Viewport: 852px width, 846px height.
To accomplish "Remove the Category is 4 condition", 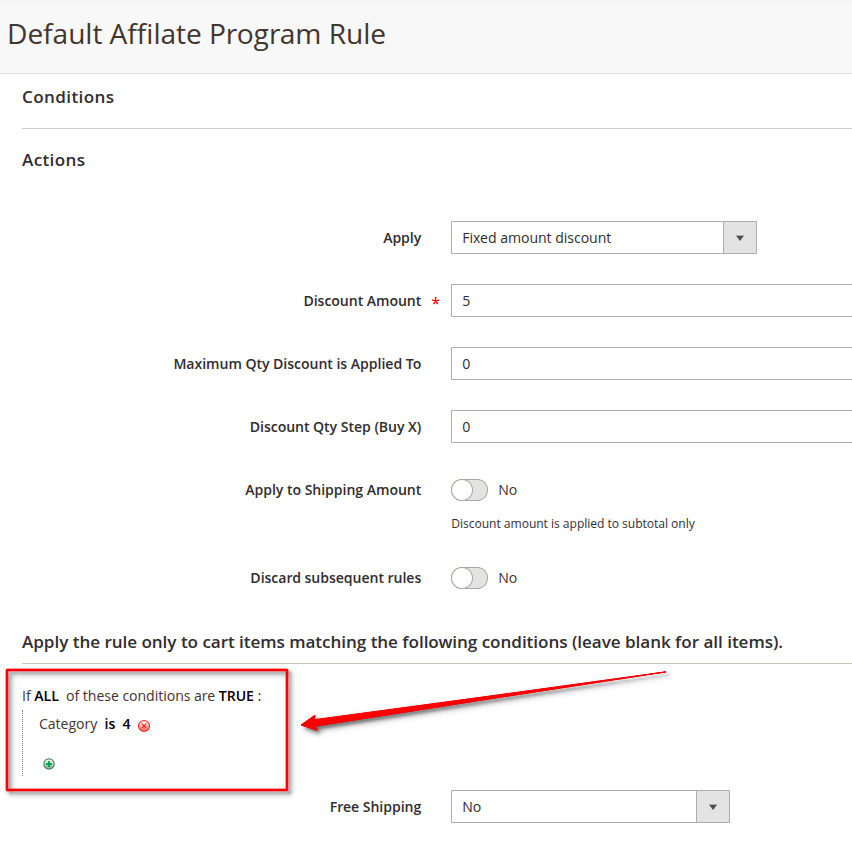I will 144,726.
